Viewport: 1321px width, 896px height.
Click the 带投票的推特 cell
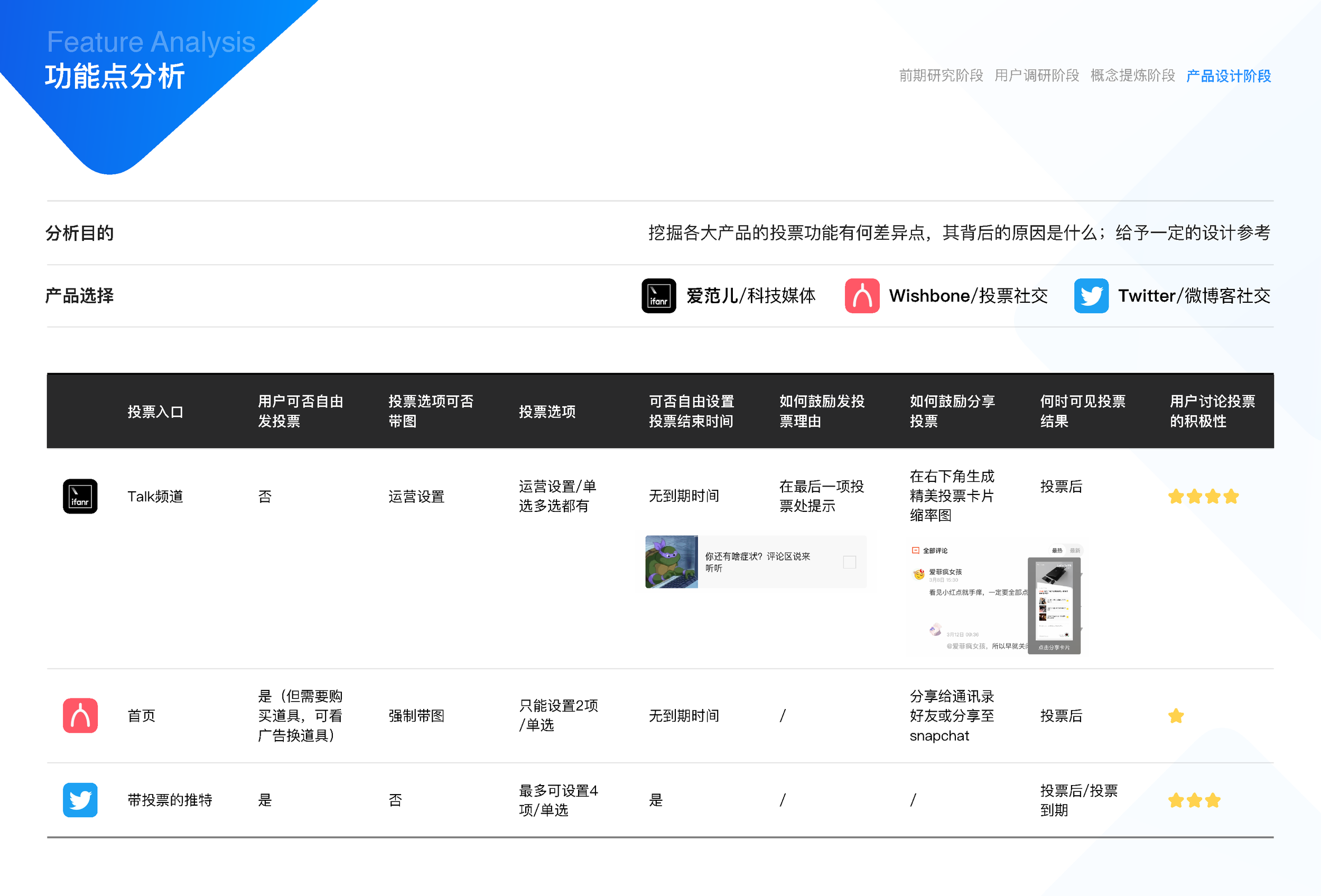[170, 800]
